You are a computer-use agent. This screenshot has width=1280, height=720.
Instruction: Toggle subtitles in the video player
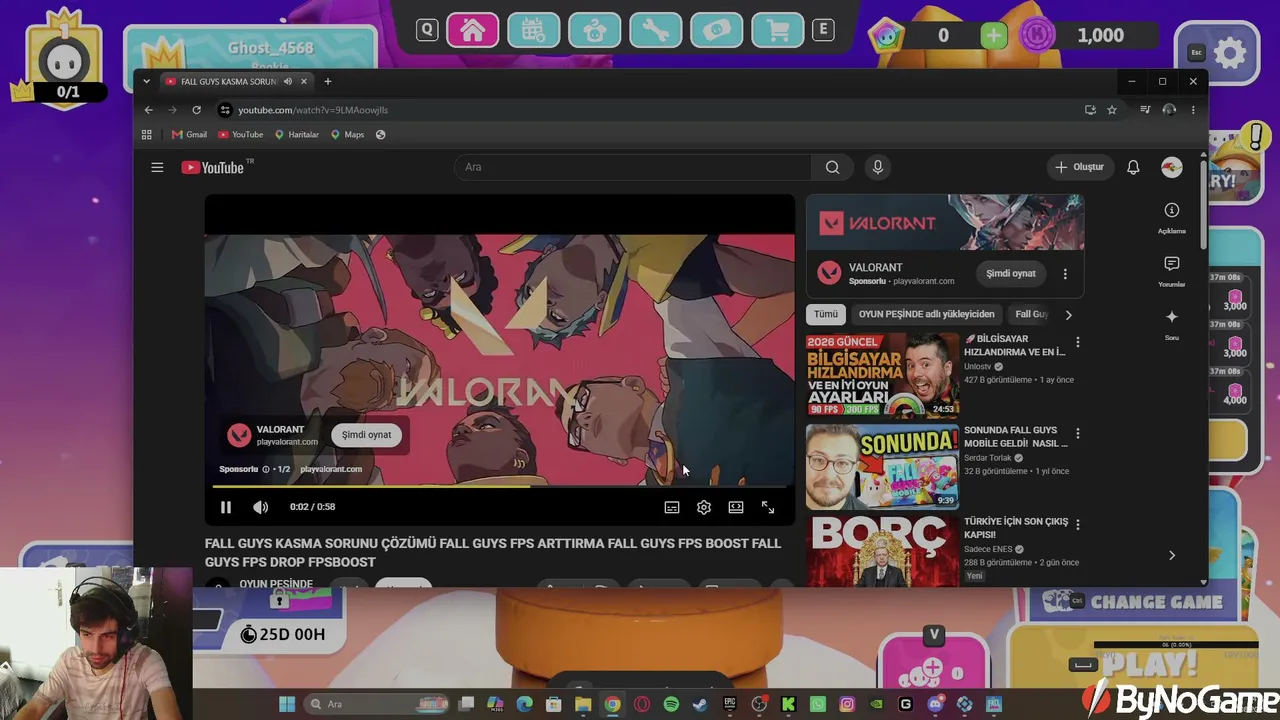tap(672, 507)
